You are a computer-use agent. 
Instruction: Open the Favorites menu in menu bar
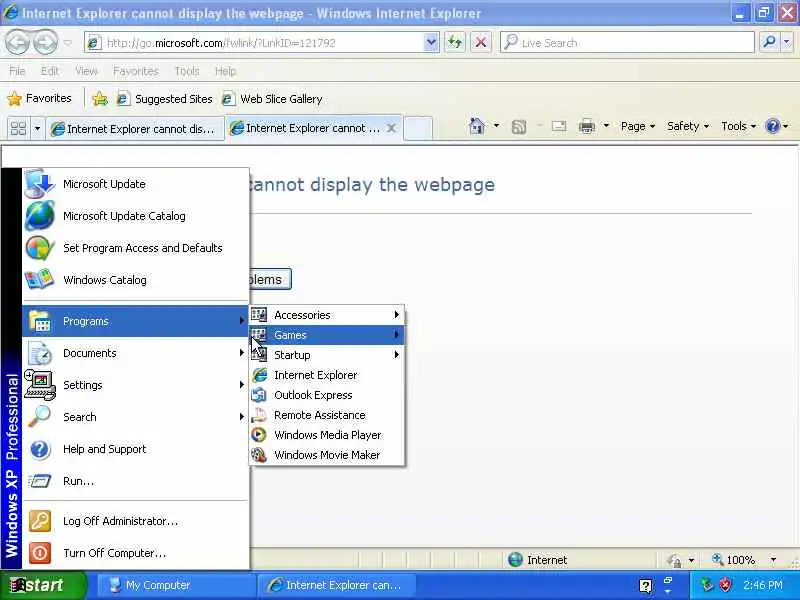click(136, 71)
